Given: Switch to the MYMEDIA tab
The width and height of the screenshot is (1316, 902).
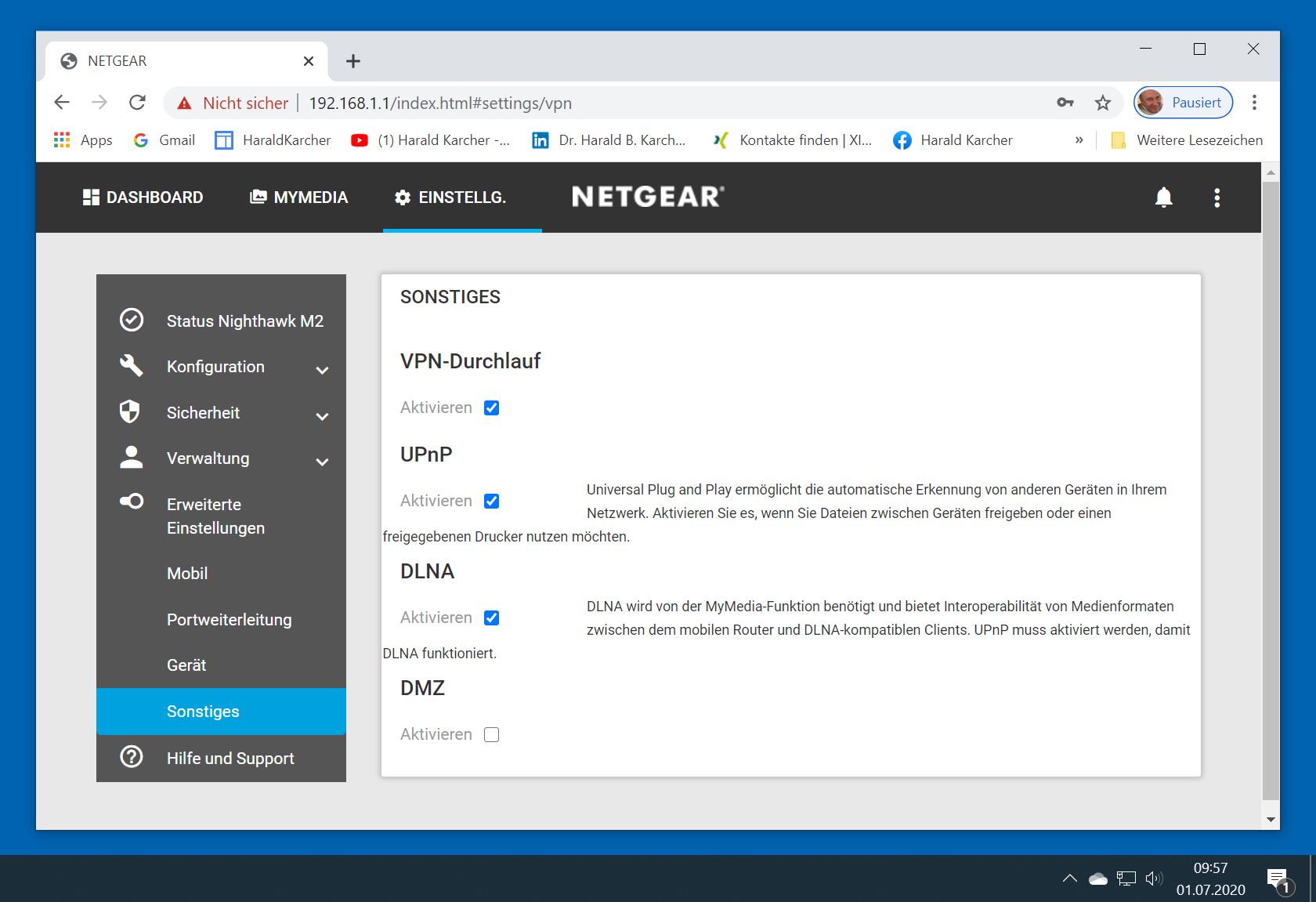Looking at the screenshot, I should click(x=298, y=197).
